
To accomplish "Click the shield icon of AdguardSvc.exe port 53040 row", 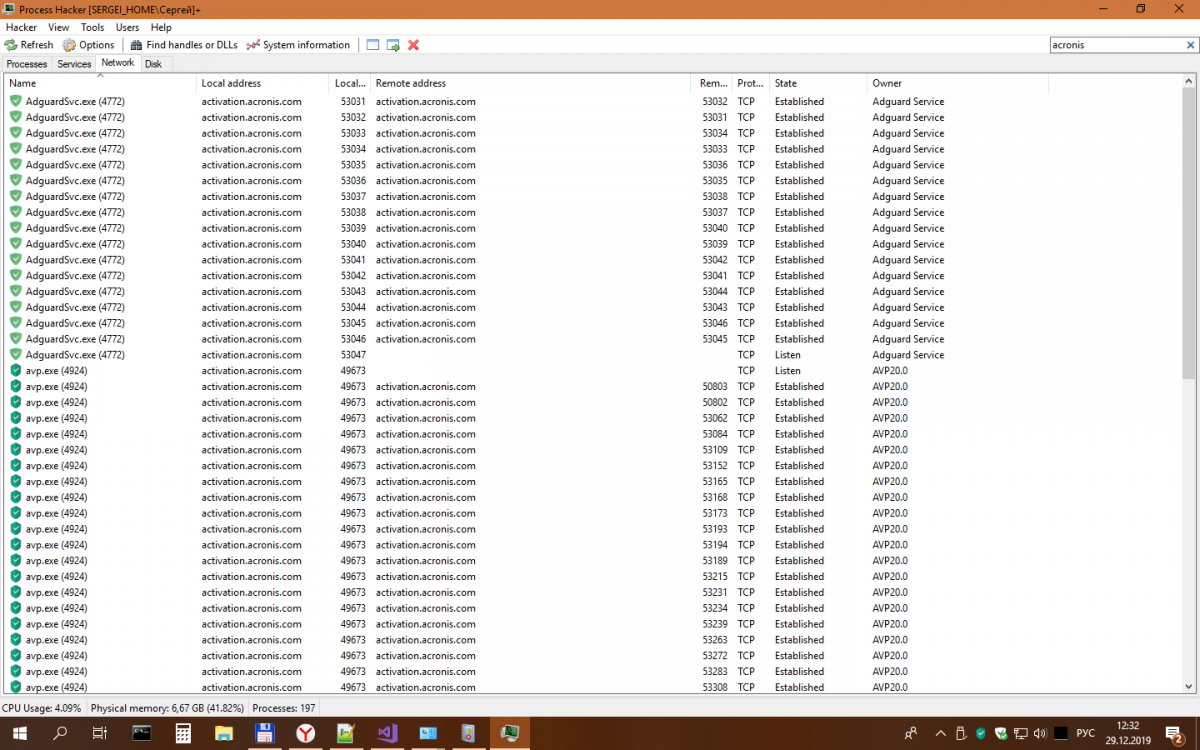I will (15, 244).
